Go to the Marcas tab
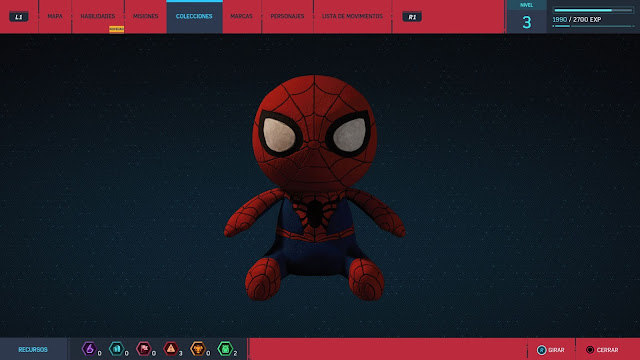Viewport: 640px width, 360px height. (241, 16)
